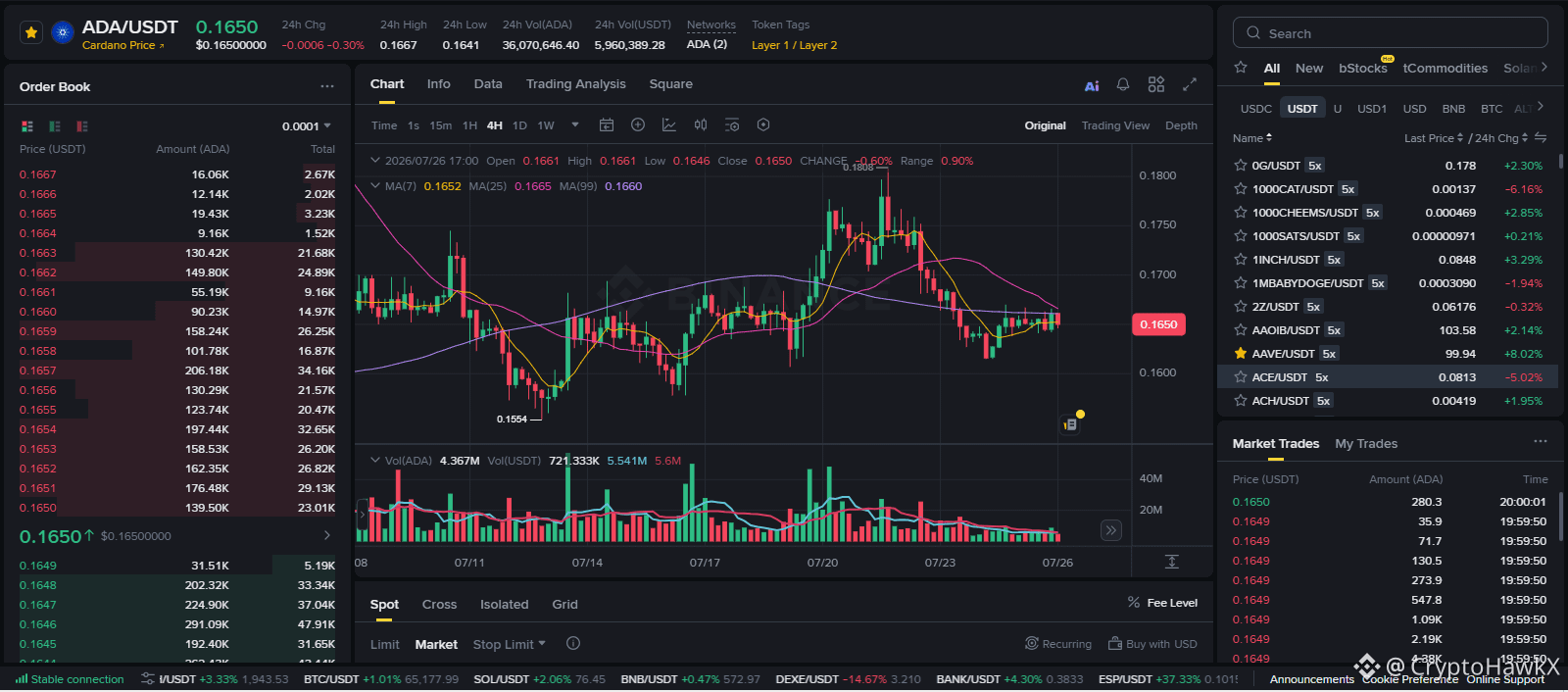Expand chart to fullscreen

point(1190,85)
